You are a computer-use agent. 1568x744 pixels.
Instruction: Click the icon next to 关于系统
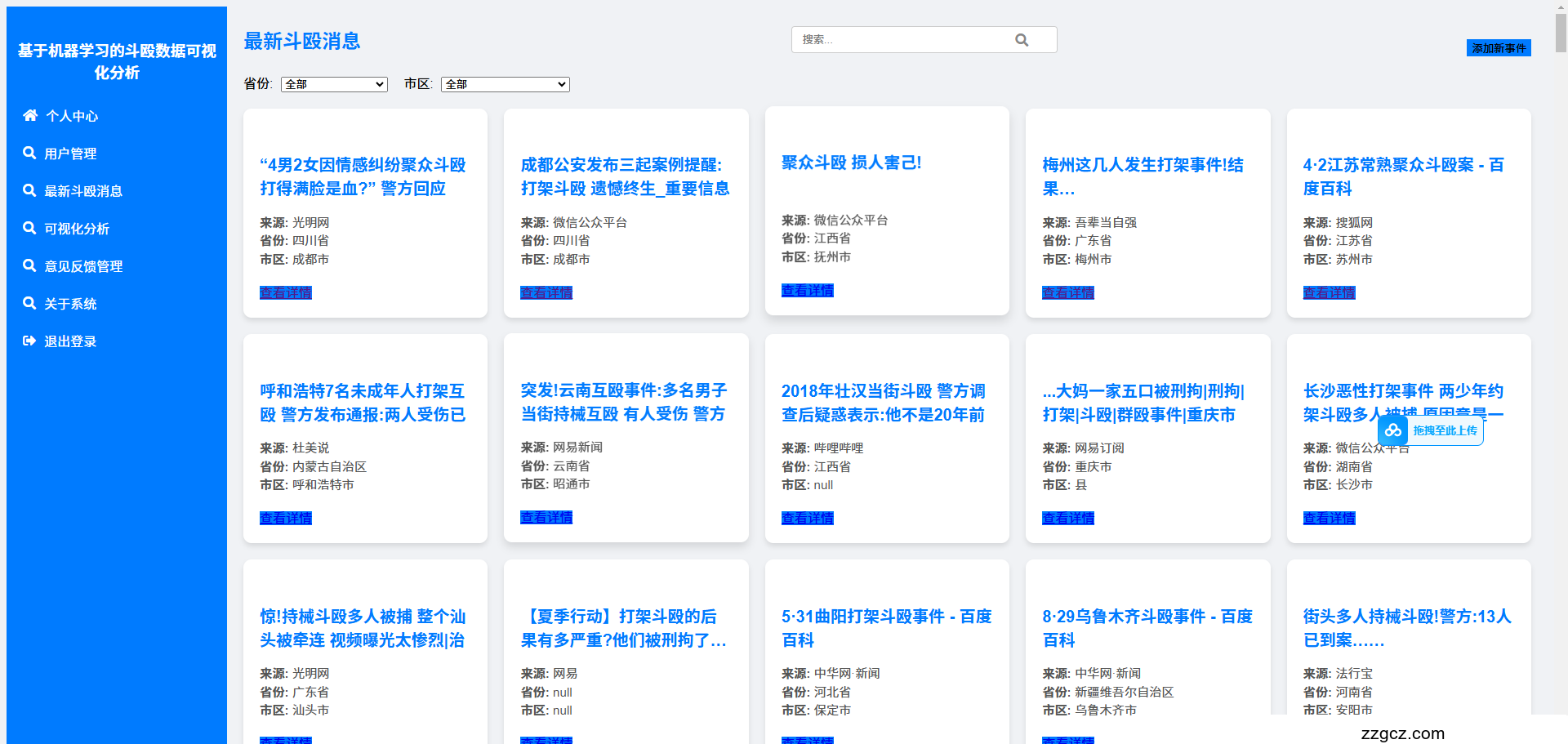[x=29, y=303]
